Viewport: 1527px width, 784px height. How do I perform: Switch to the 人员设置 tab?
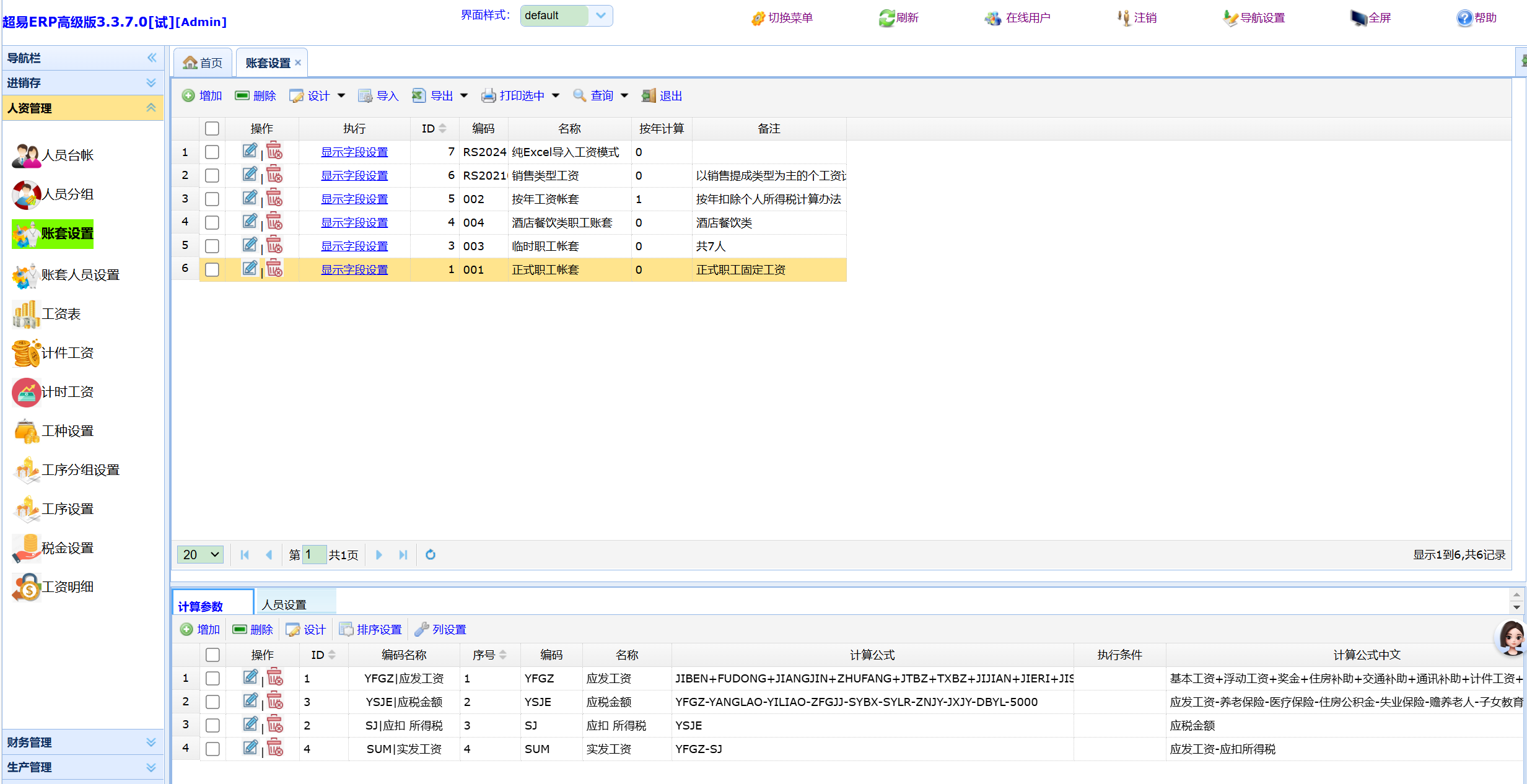284,604
